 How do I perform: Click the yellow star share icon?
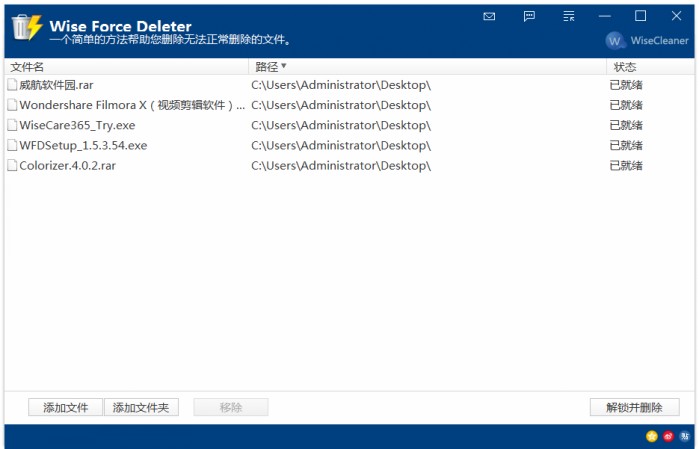[652, 436]
